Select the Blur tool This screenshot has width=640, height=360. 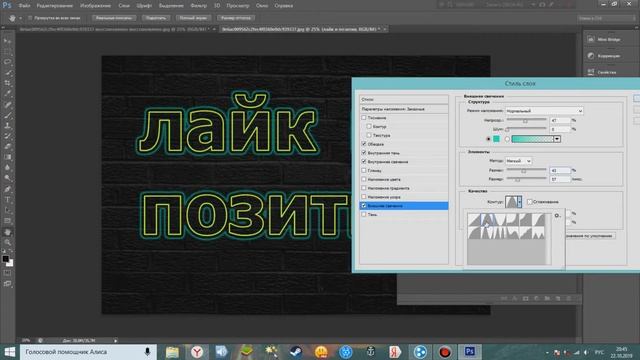(7, 168)
